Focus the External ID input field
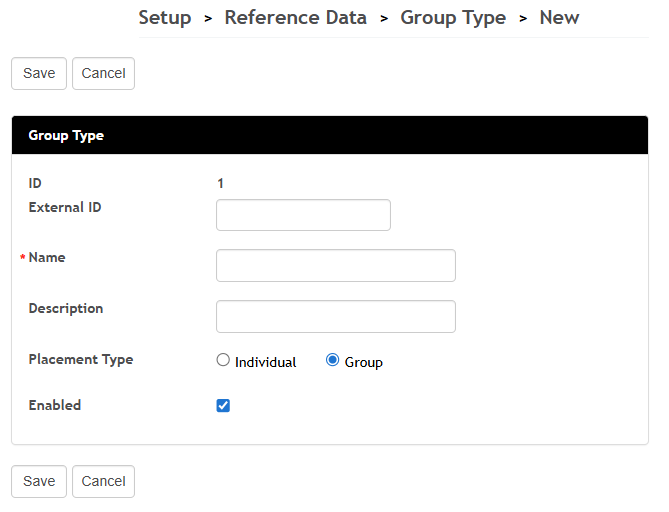Screen dimensions: 669x512 tap(303, 215)
